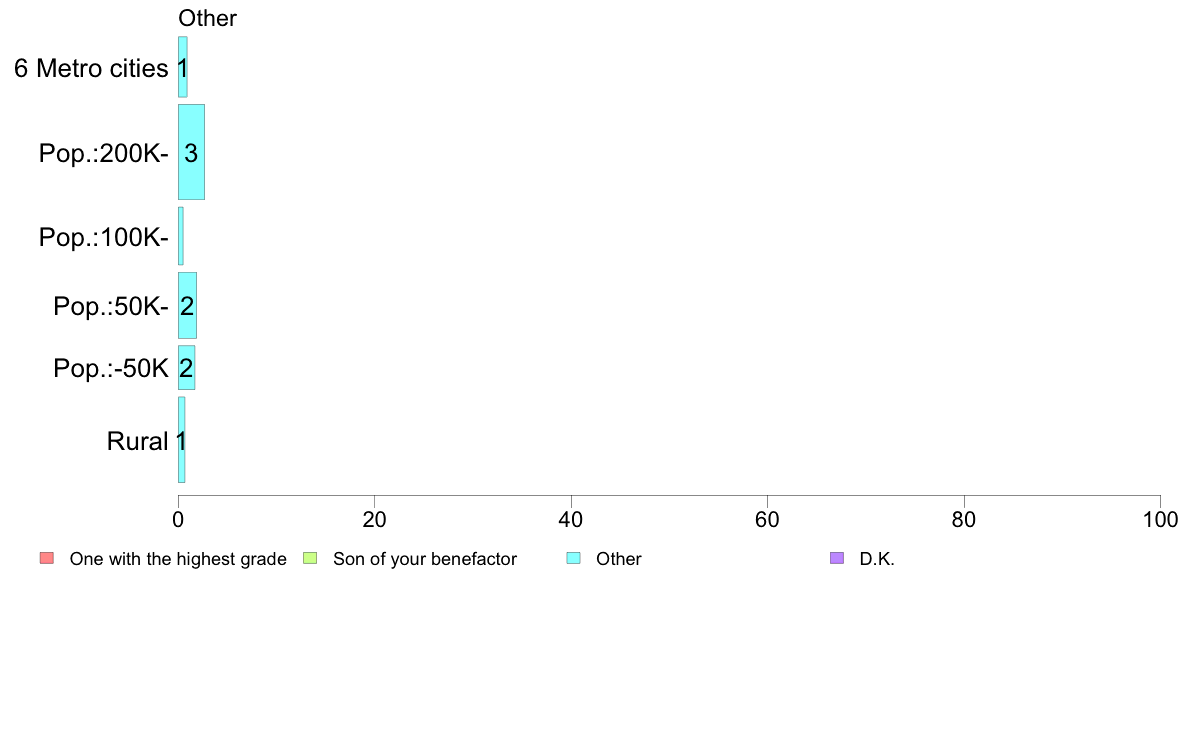The width and height of the screenshot is (1188, 736).
Task: Select the Pop.:200K- bar labeled 3
Action: tap(191, 152)
